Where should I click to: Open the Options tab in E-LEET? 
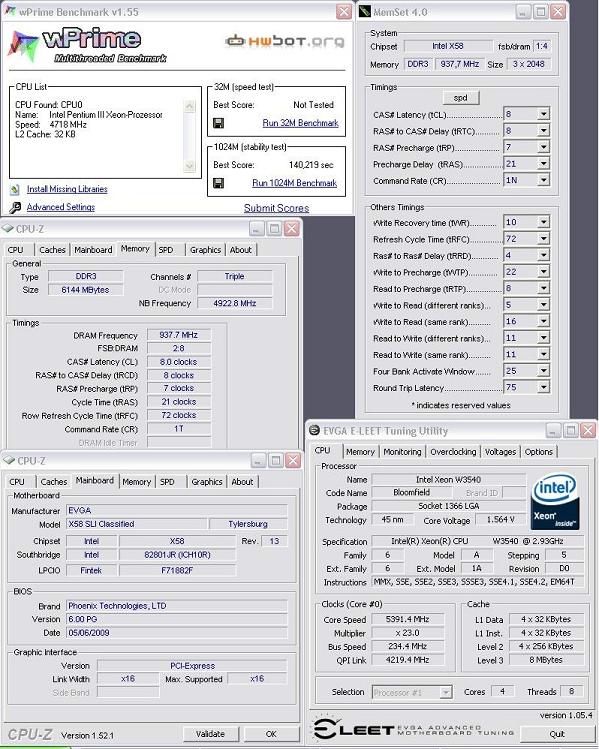pyautogui.click(x=539, y=452)
